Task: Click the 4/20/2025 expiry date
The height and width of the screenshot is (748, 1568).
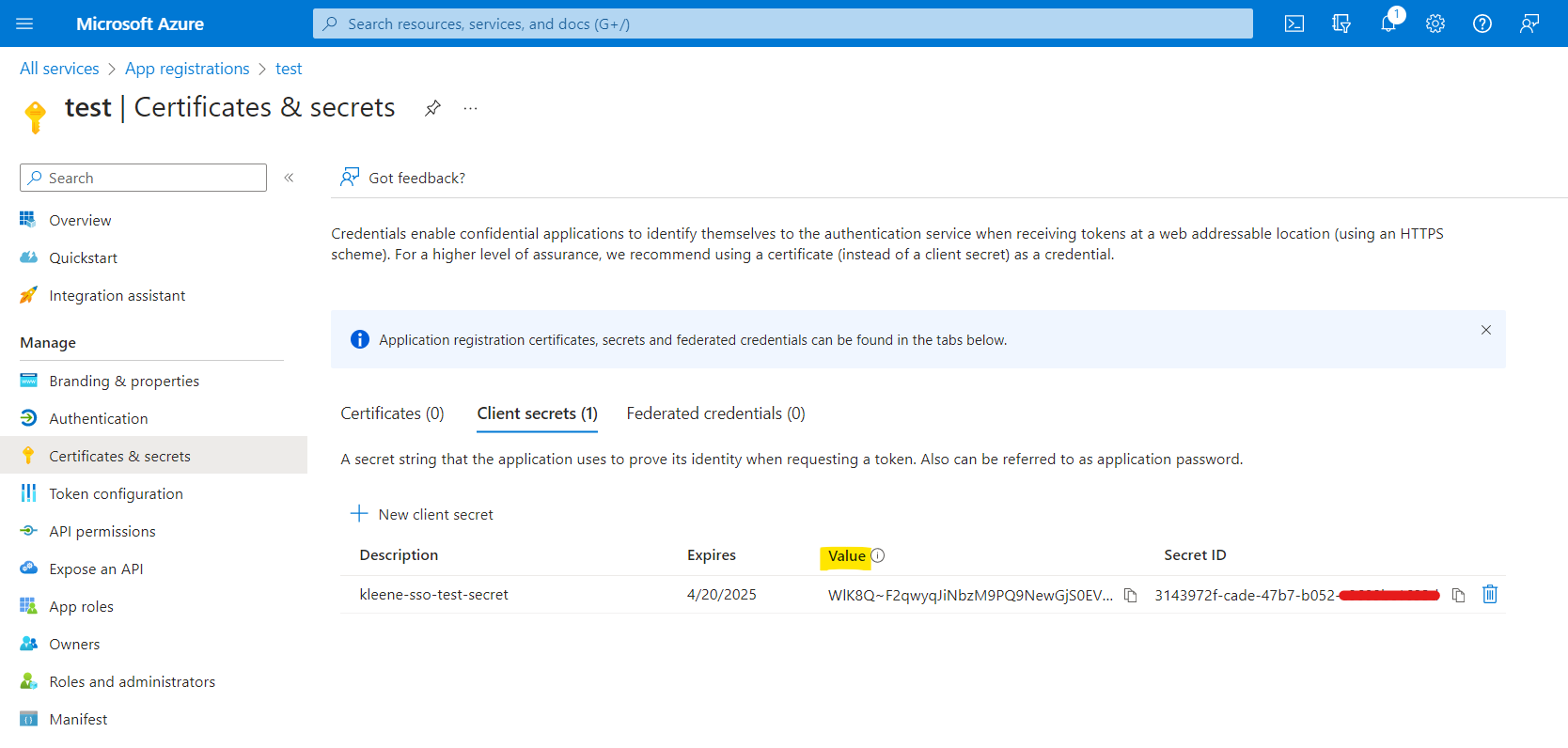Action: 721,595
